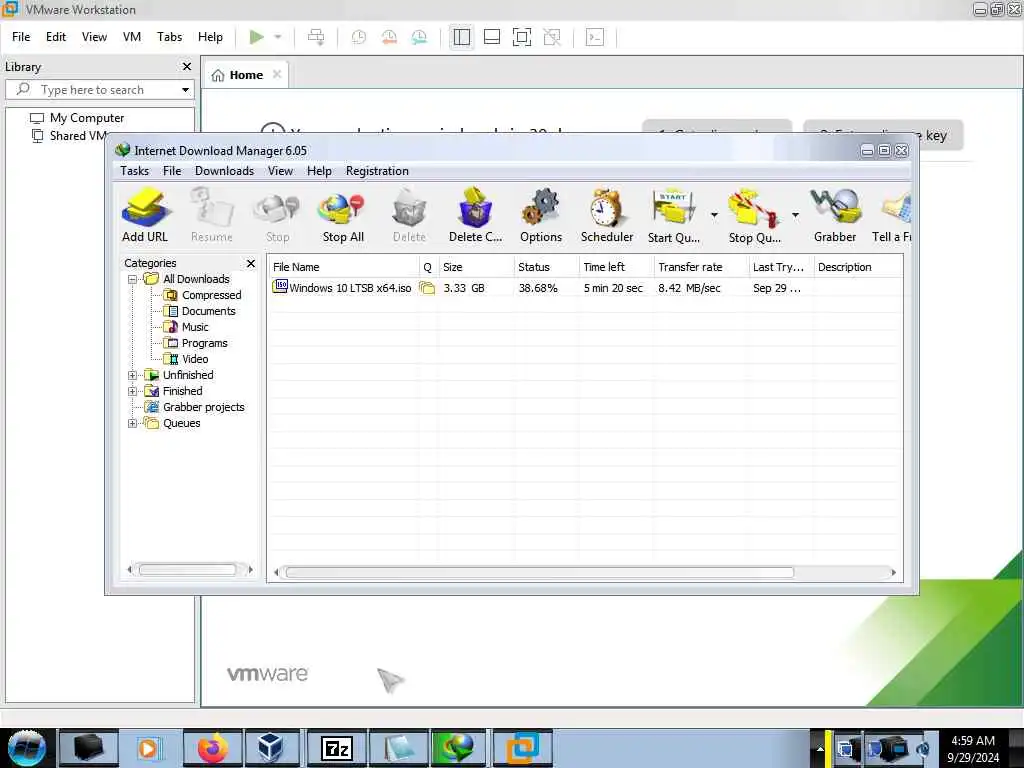Screen dimensions: 1024x768
Task: Open the IDM View menu
Action: point(280,171)
